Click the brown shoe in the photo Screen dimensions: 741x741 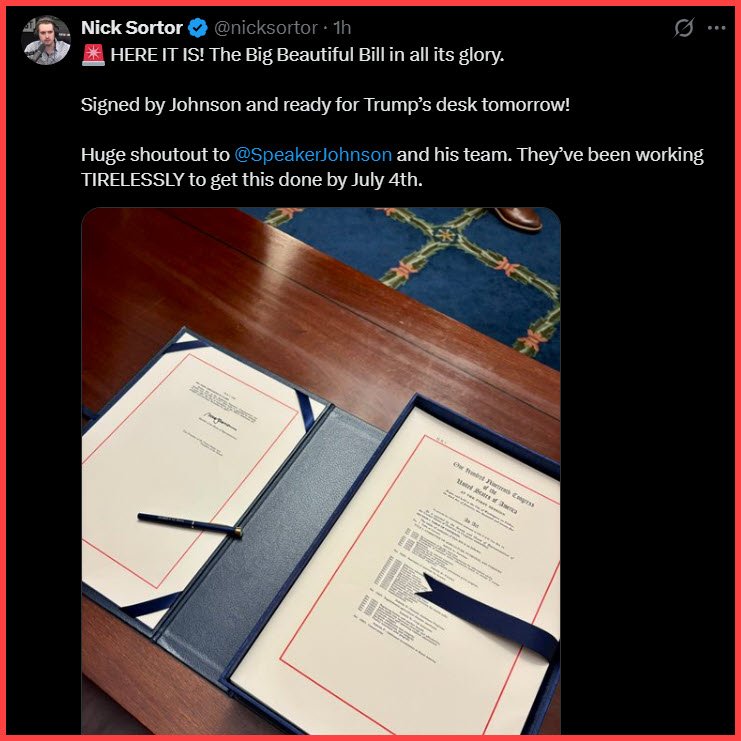click(518, 219)
